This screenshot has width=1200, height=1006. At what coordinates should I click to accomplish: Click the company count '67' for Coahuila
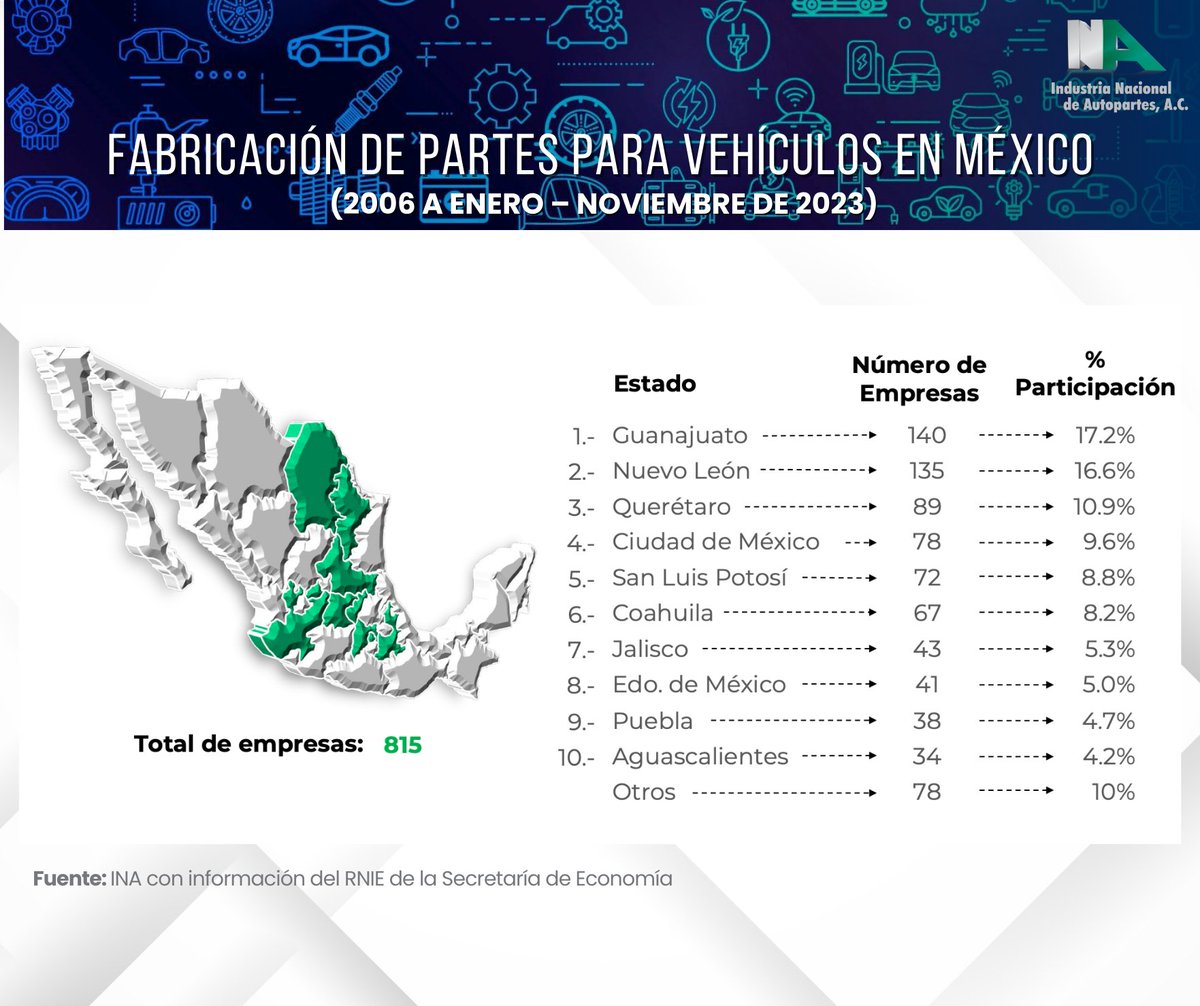(927, 613)
